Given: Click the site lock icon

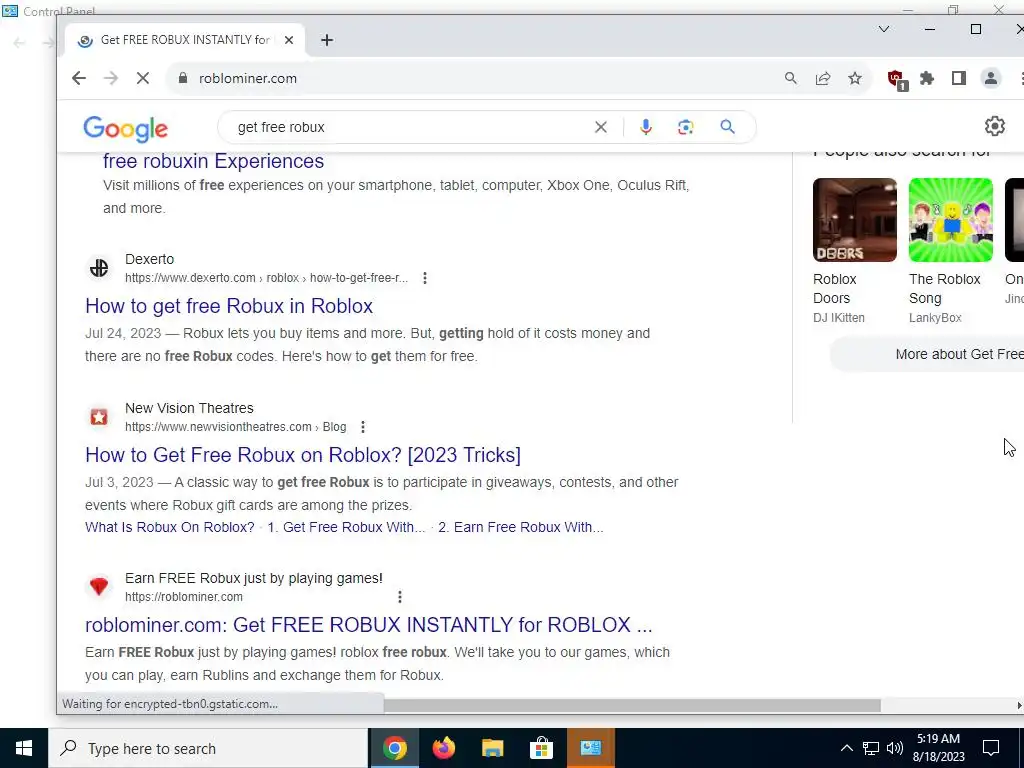Looking at the screenshot, I should click(183, 78).
